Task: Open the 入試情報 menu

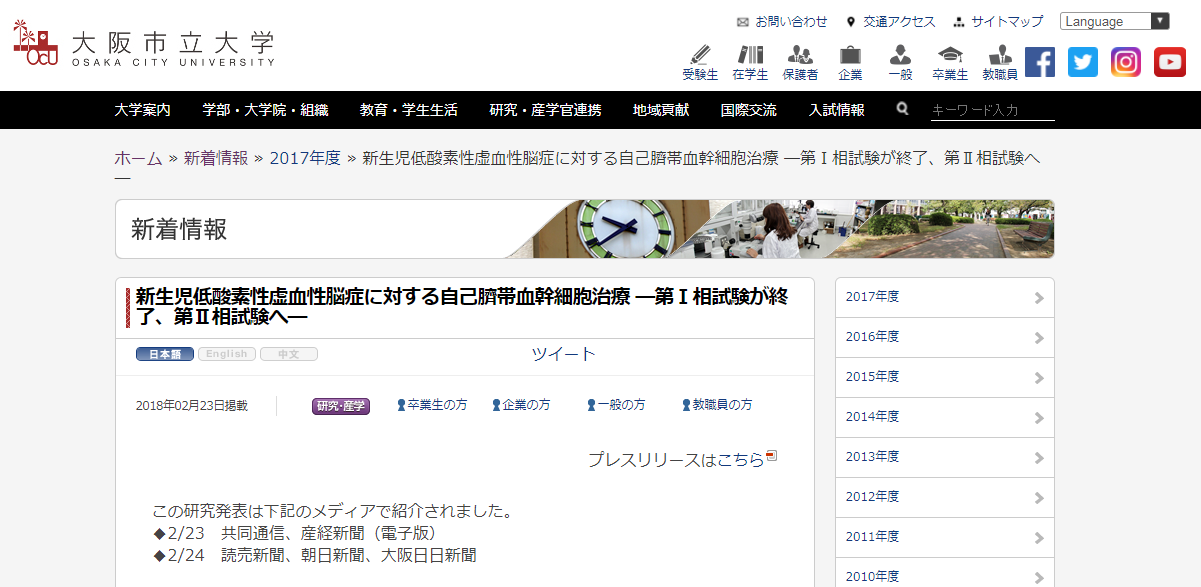Action: coord(837,110)
